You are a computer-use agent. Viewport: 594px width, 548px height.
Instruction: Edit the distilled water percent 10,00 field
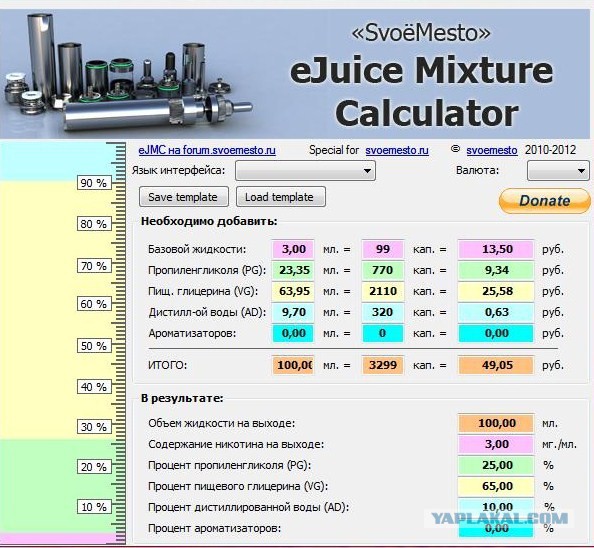click(x=496, y=507)
